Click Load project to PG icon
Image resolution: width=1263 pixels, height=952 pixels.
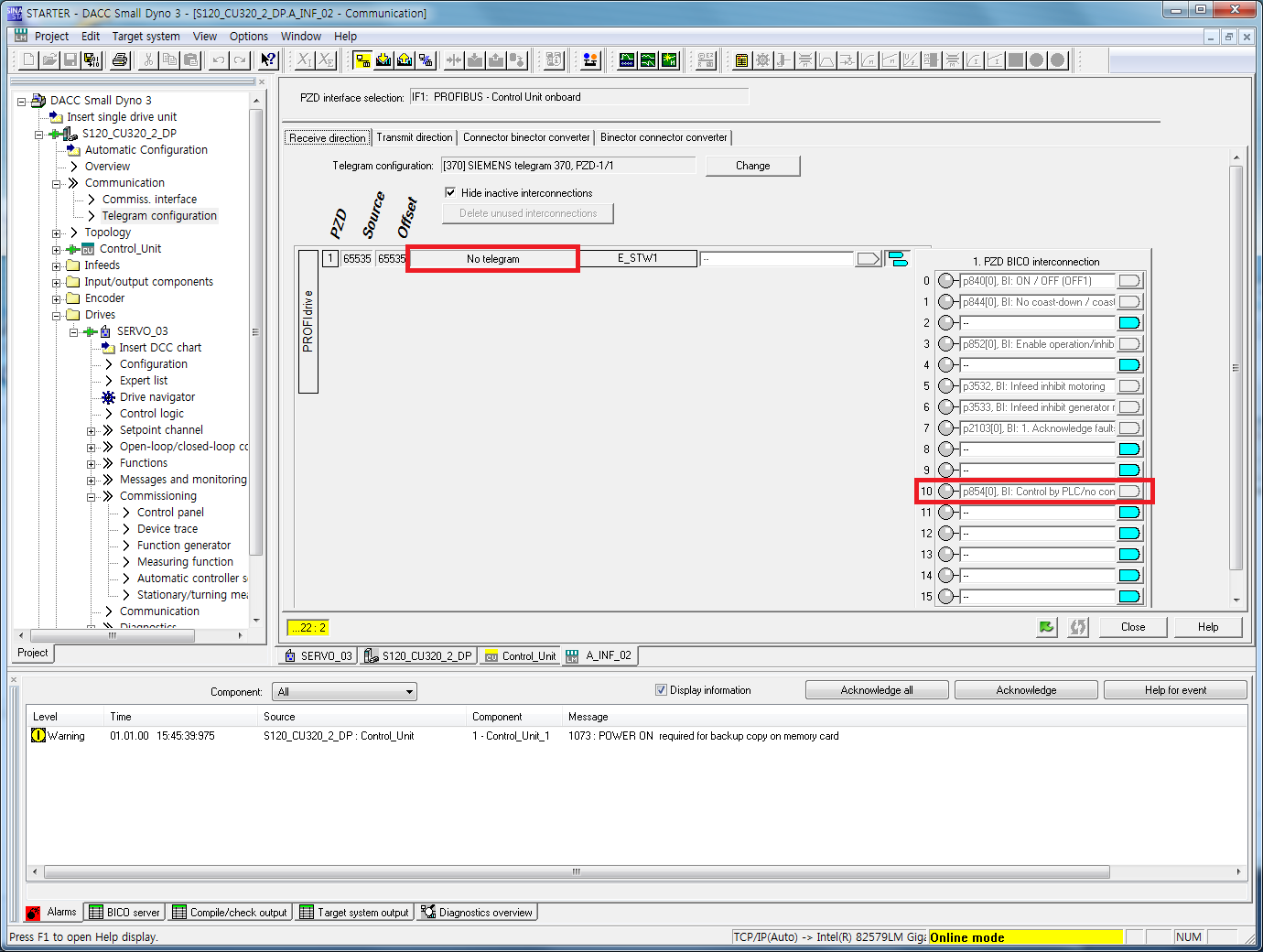(405, 59)
